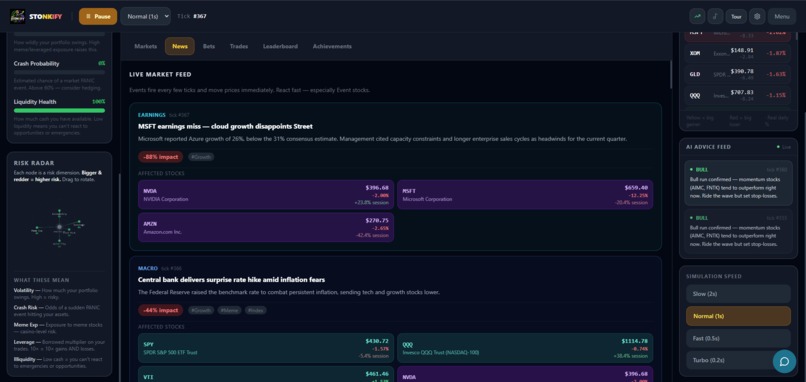
Task: Open the MSFT Microsoft Corporation stock card
Action: (525, 194)
